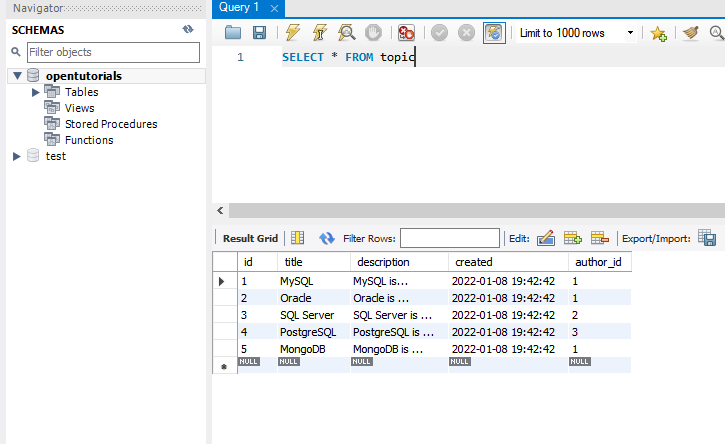This screenshot has width=725, height=444.
Task: Stop query execution hand icon
Action: pos(373,33)
